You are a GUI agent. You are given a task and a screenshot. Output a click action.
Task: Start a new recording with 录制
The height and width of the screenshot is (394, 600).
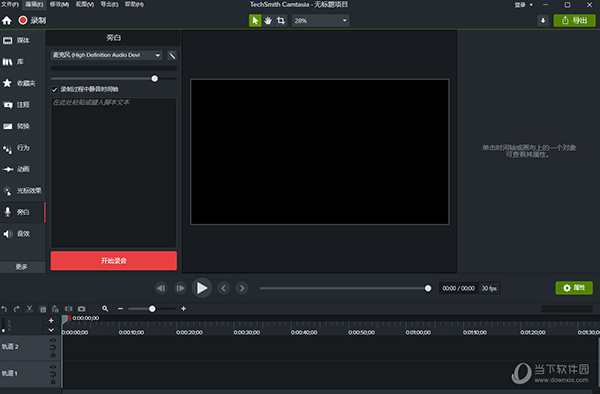[x=33, y=20]
